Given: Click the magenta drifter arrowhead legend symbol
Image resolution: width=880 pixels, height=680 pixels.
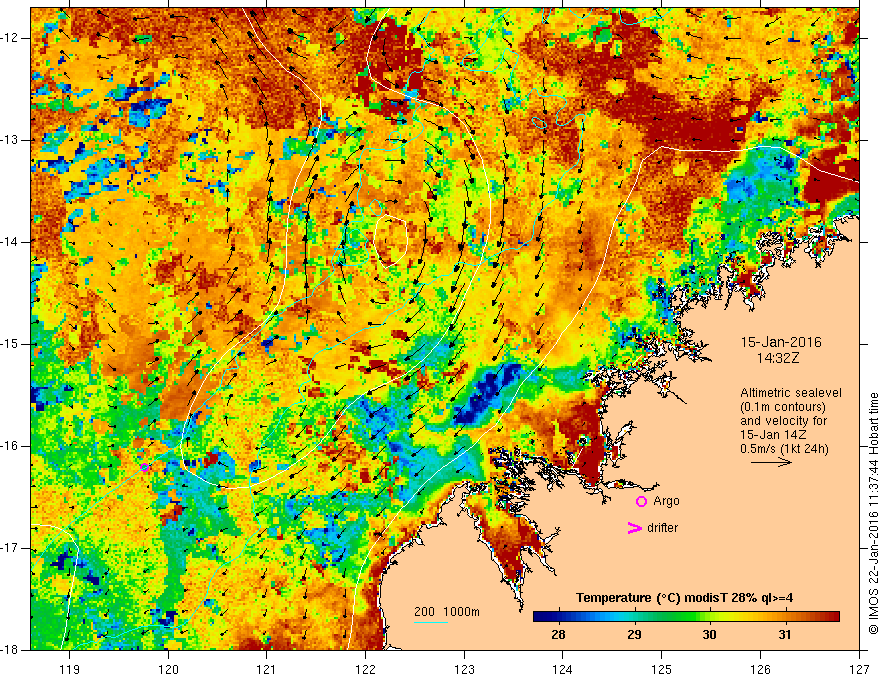Looking at the screenshot, I should click(634, 528).
